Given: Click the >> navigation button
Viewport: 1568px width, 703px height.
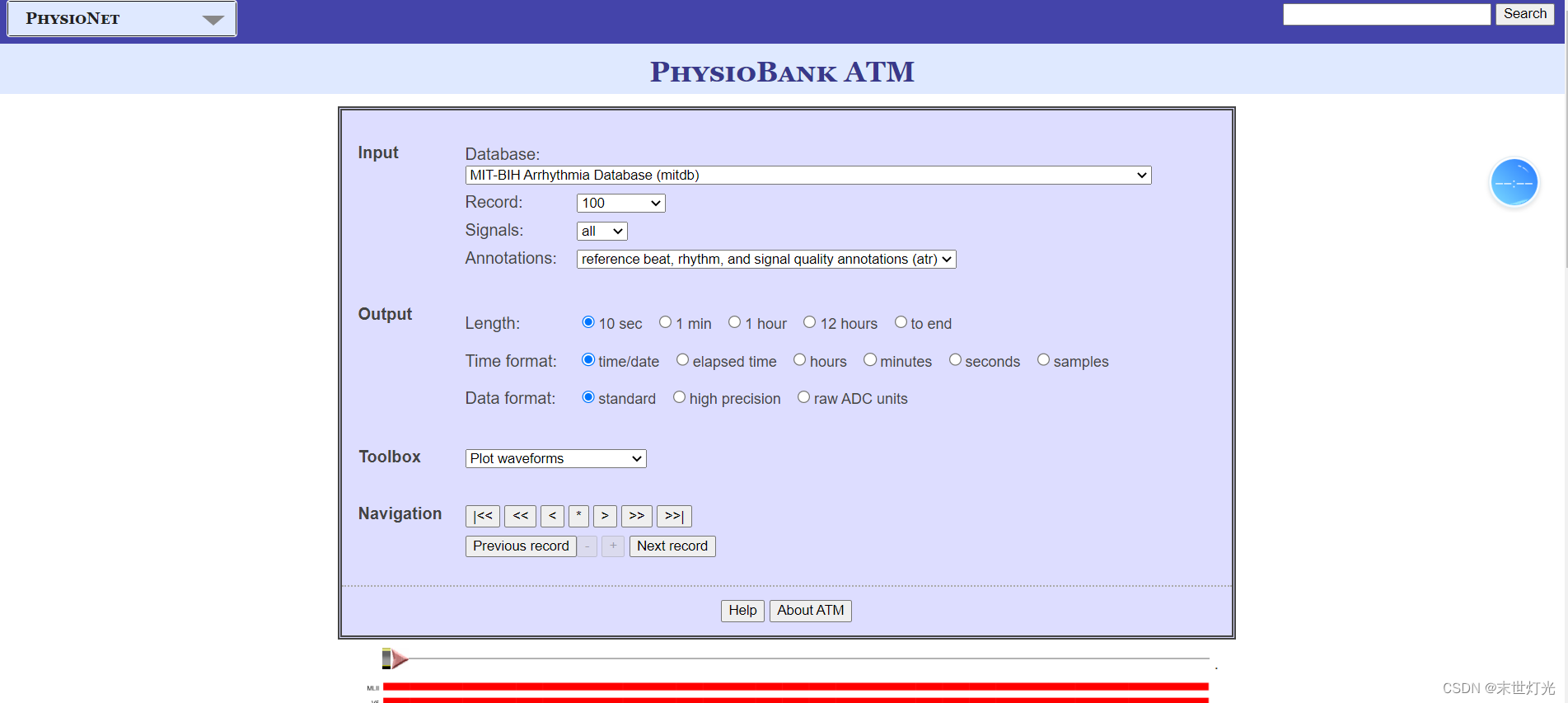Looking at the screenshot, I should [x=637, y=516].
